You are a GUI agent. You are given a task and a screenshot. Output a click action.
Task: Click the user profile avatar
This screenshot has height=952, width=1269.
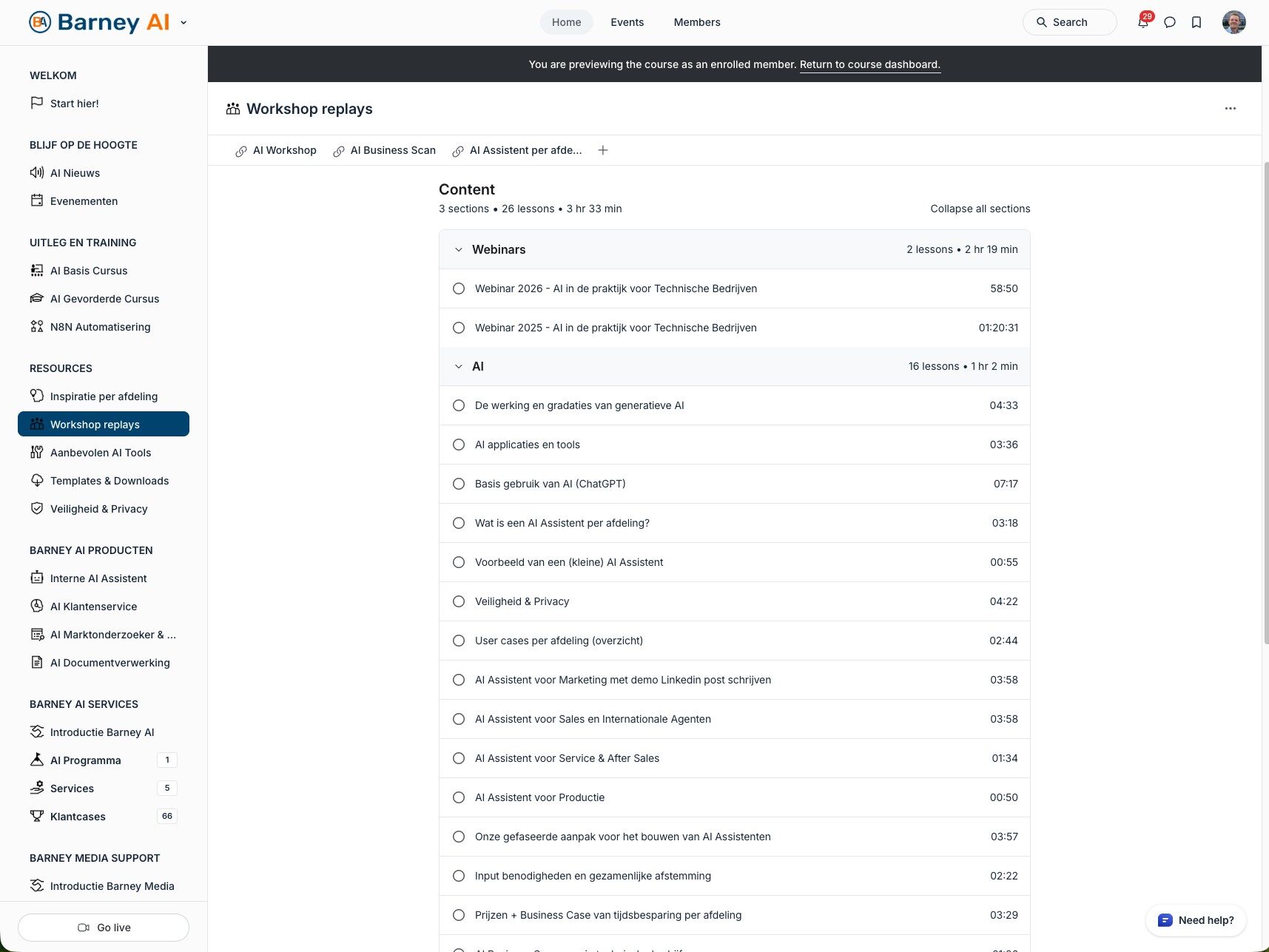(1233, 22)
